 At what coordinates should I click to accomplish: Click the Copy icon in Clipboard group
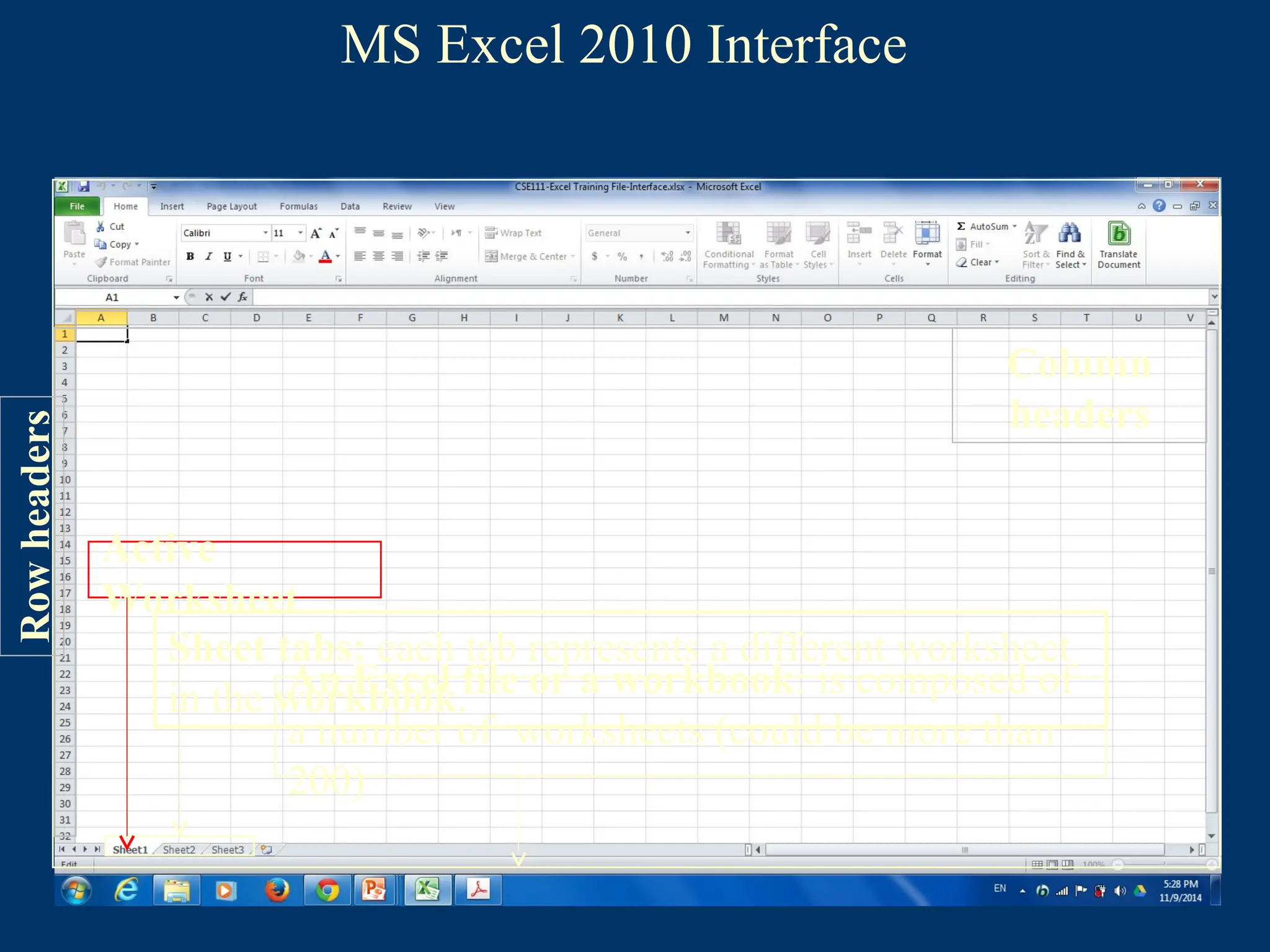coord(100,244)
